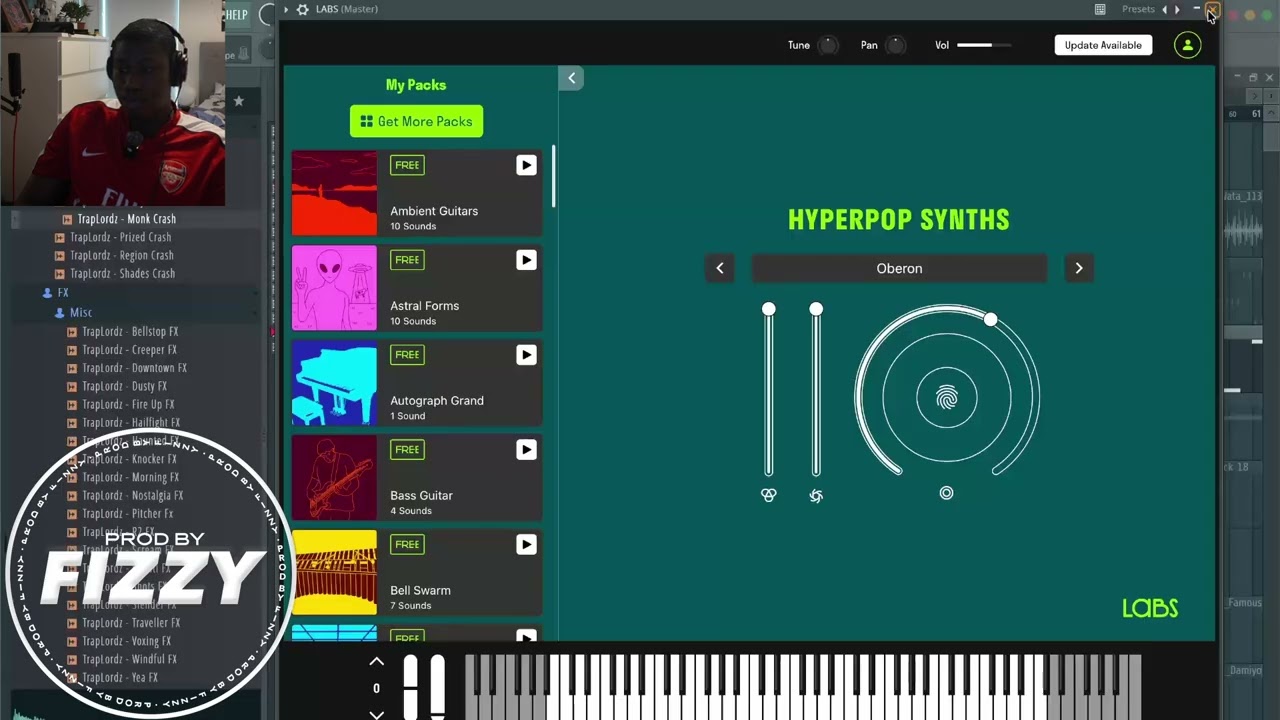Screen dimensions: 1280x720
Task: Preview the Bell Swarm pack with its play button
Action: coord(526,545)
